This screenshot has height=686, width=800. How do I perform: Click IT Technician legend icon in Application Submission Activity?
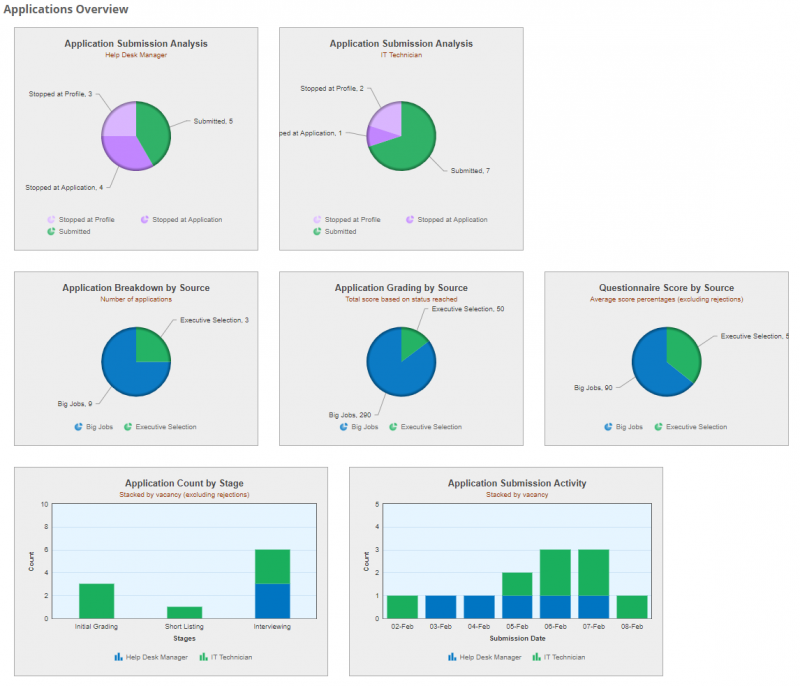pyautogui.click(x=539, y=657)
